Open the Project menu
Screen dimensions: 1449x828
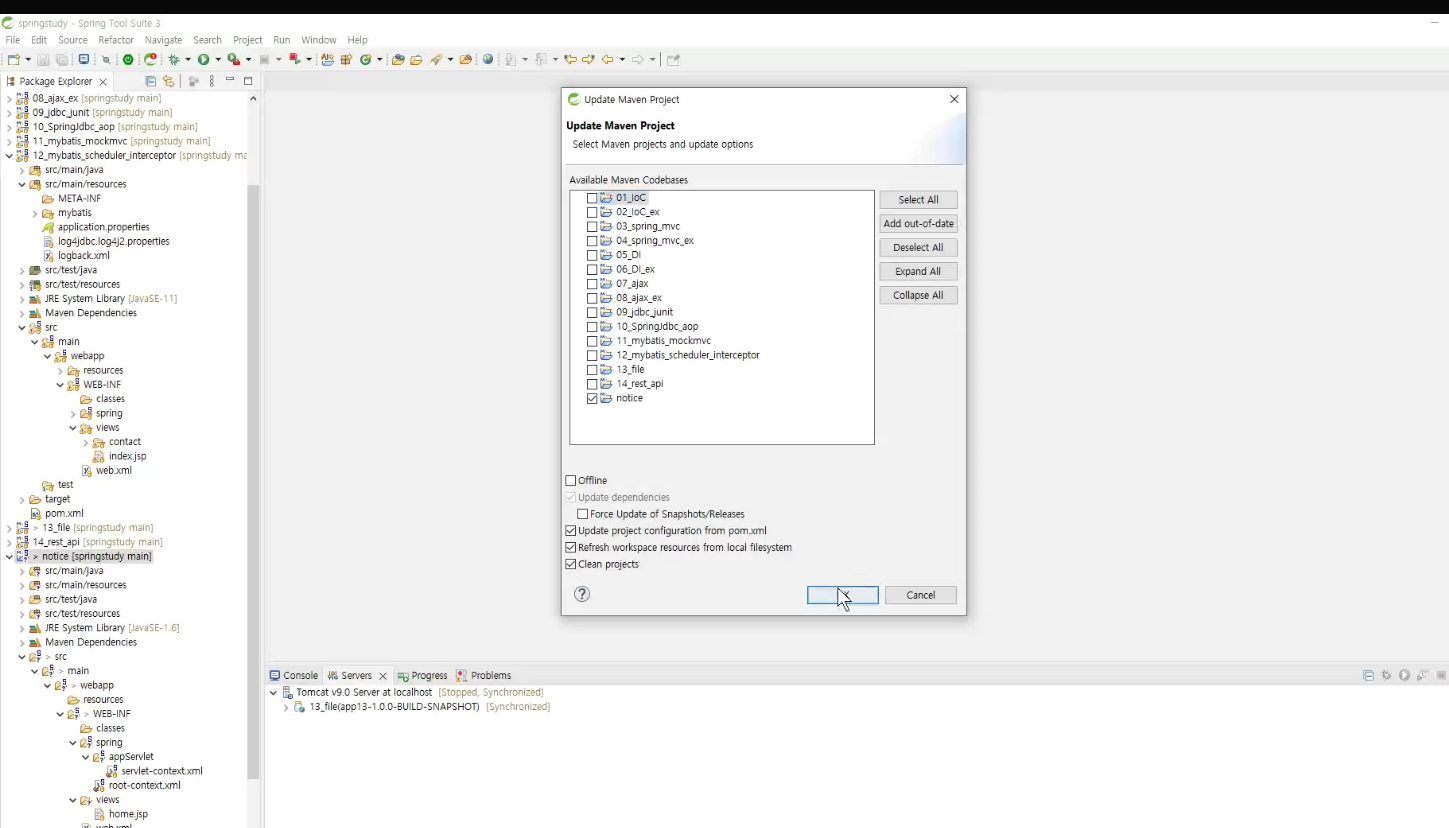click(x=248, y=40)
